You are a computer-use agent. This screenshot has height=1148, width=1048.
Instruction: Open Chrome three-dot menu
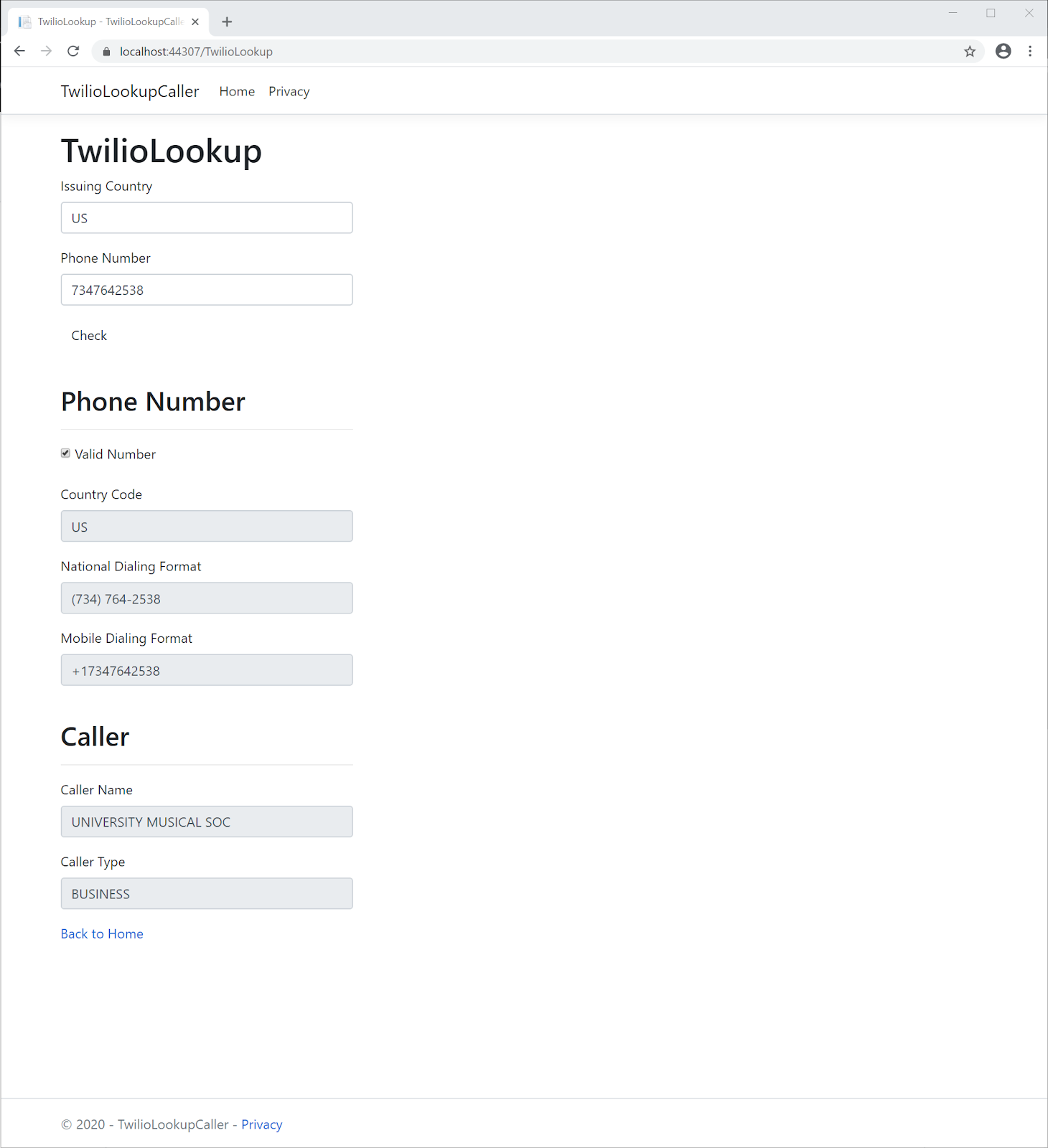pos(1030,51)
